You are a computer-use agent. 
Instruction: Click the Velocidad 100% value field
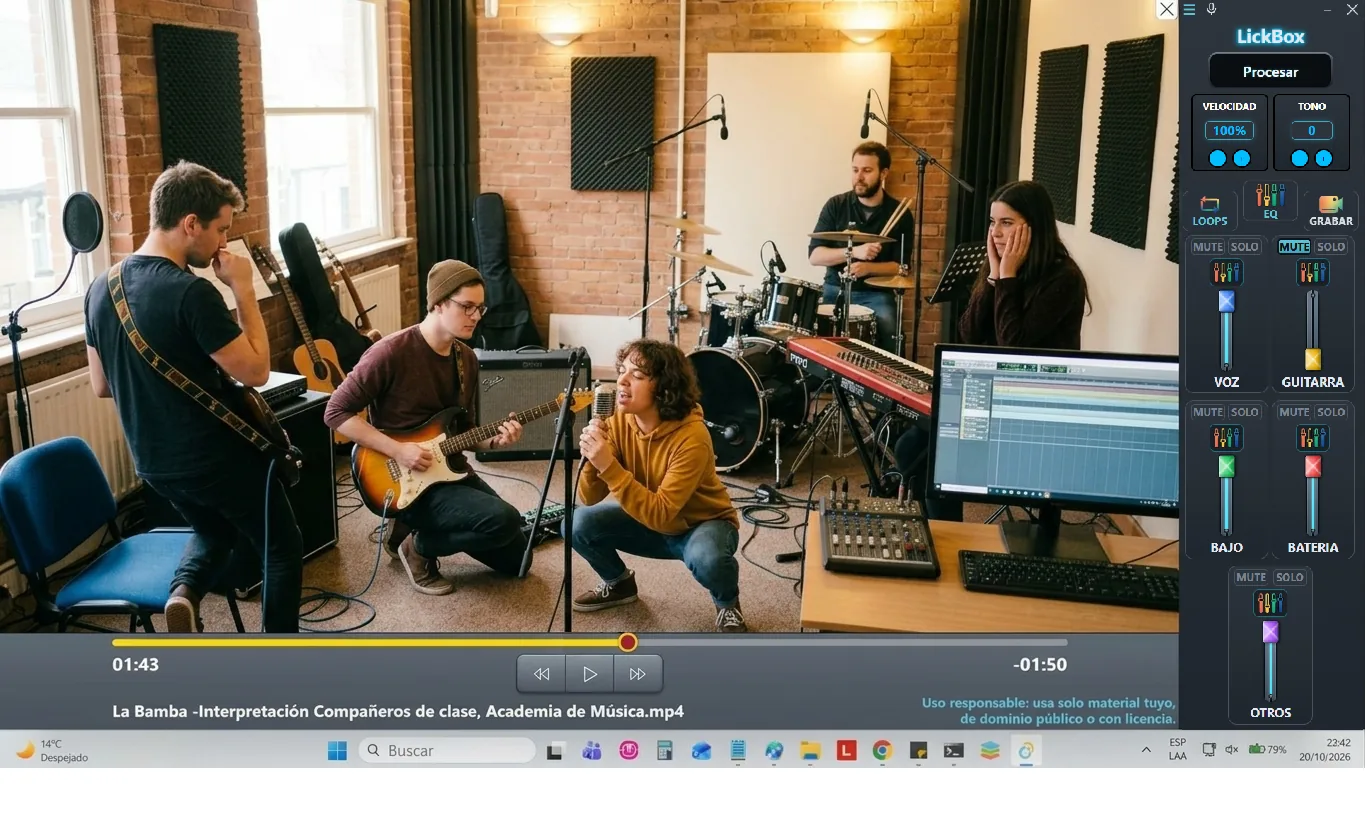tap(1229, 130)
